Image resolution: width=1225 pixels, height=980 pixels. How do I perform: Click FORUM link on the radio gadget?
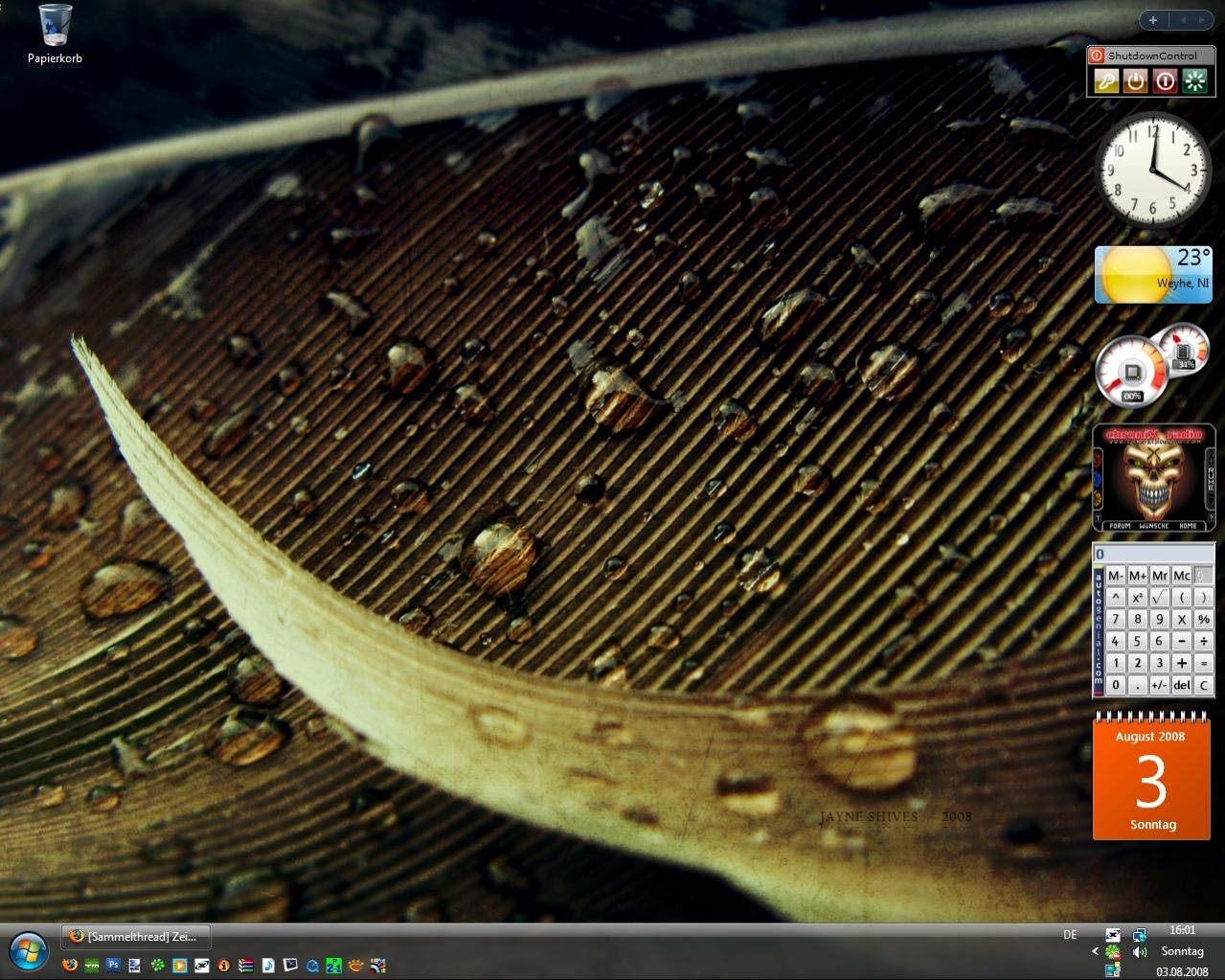pyautogui.click(x=1120, y=526)
